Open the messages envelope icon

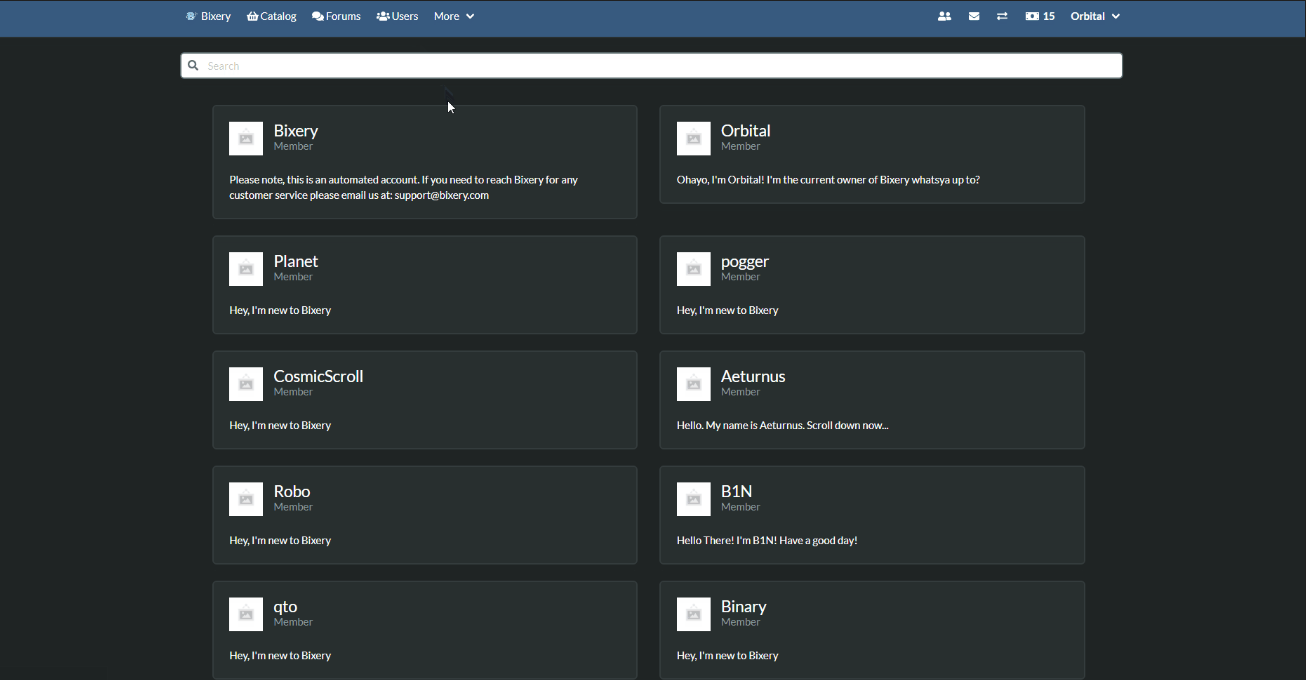tap(974, 16)
